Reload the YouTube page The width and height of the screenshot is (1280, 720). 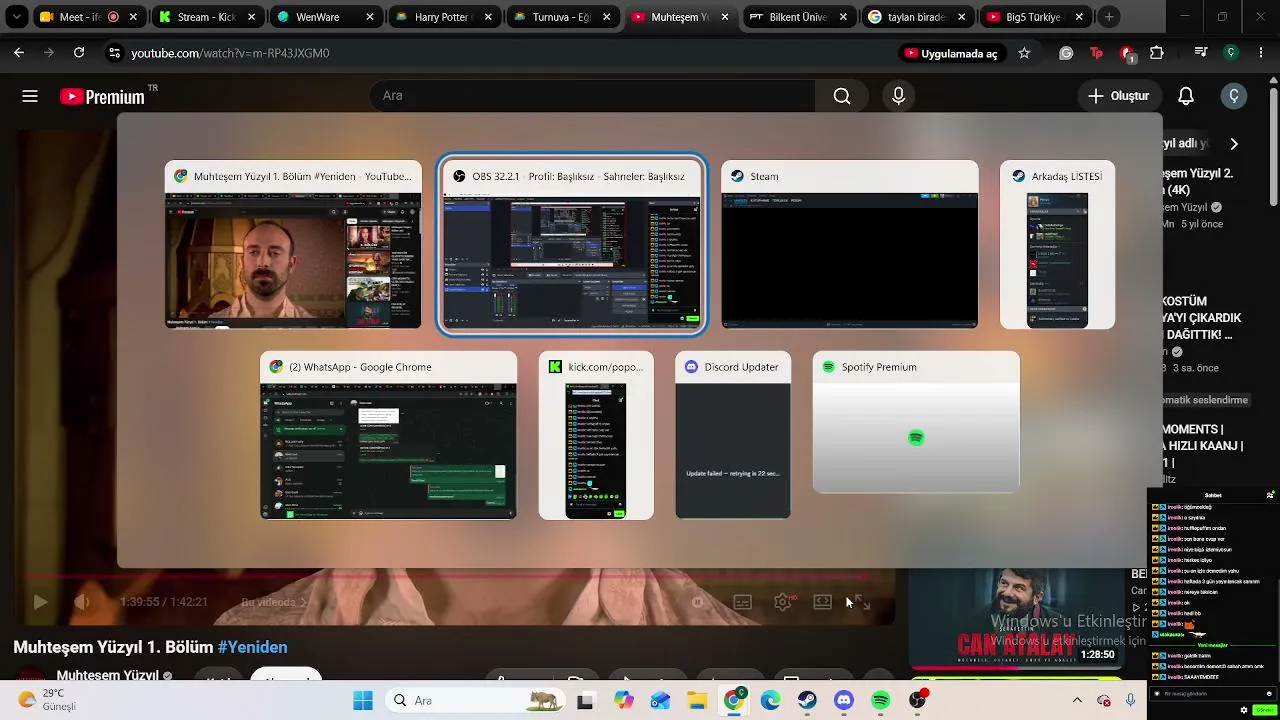click(x=79, y=53)
